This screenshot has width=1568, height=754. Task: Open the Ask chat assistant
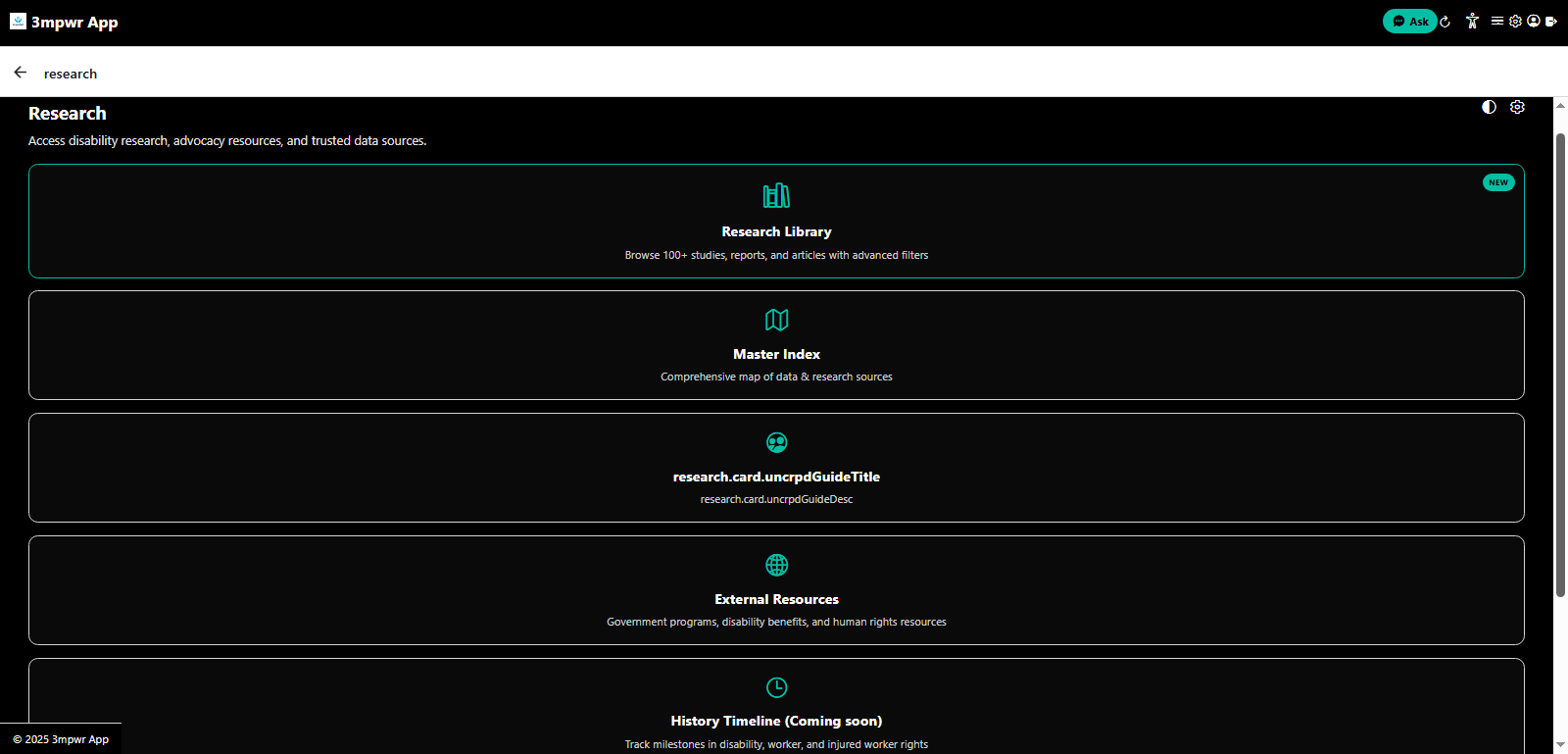click(x=1409, y=22)
